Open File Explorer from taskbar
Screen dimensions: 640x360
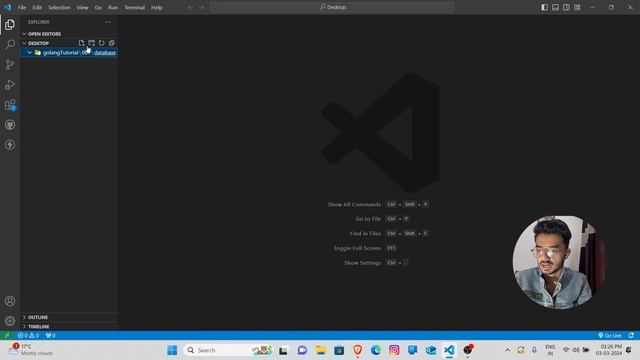point(321,350)
